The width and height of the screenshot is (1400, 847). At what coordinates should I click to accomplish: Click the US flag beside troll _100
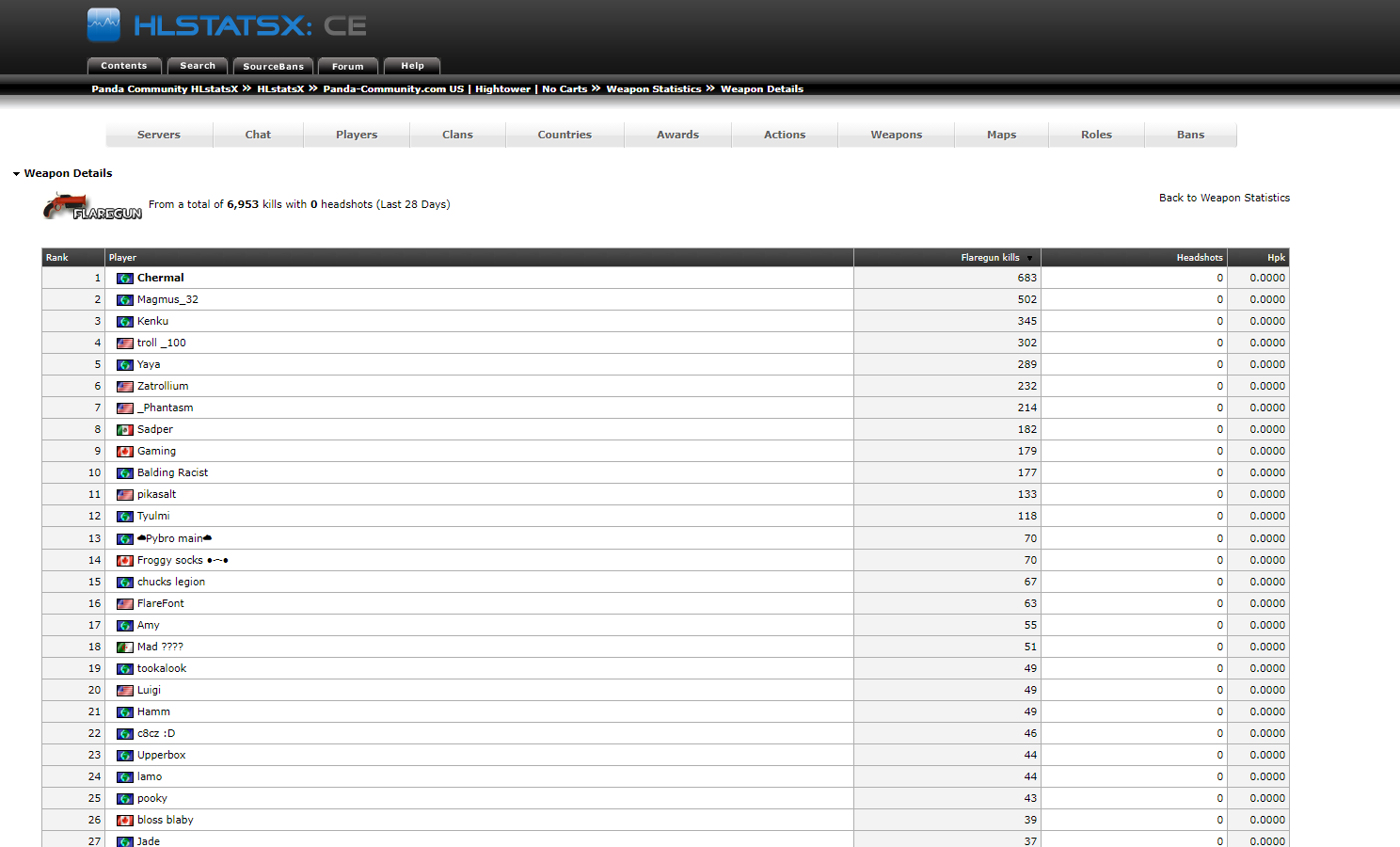tap(124, 344)
